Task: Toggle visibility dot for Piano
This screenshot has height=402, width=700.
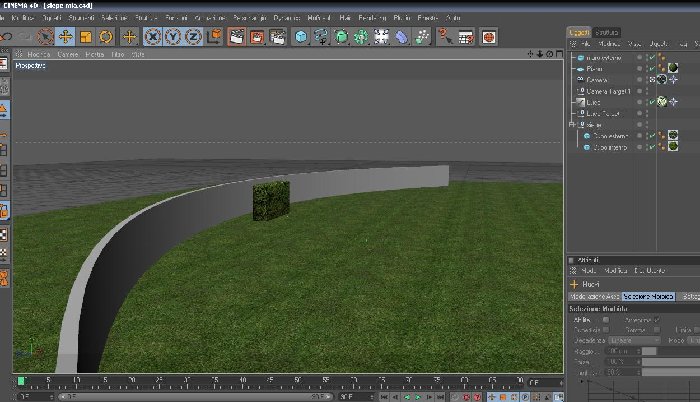Action: [x=639, y=69]
